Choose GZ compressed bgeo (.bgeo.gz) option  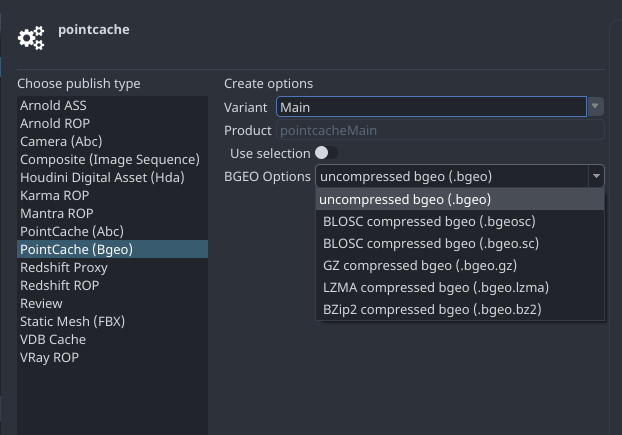460,265
